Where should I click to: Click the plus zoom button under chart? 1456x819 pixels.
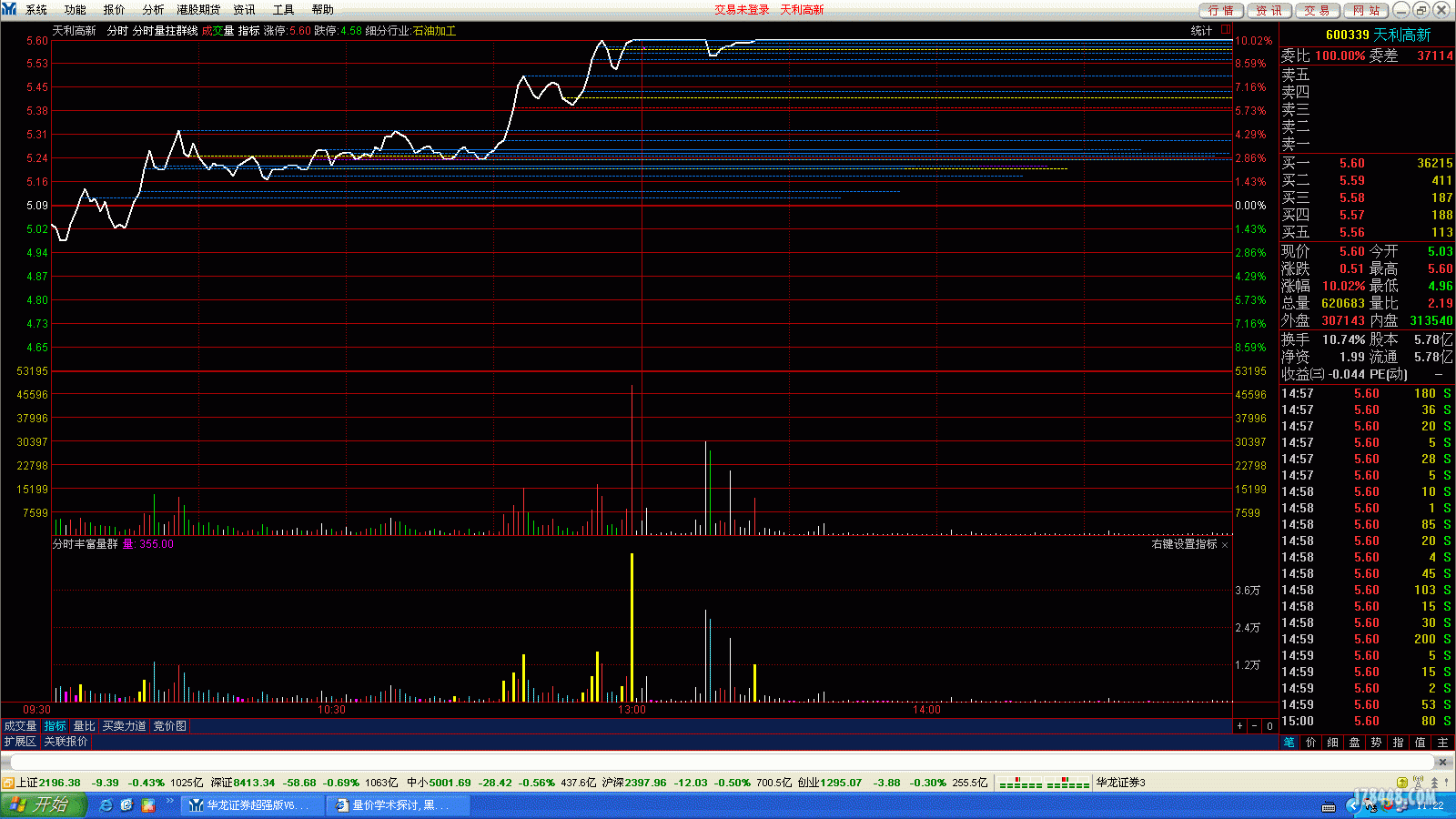coord(1239,726)
